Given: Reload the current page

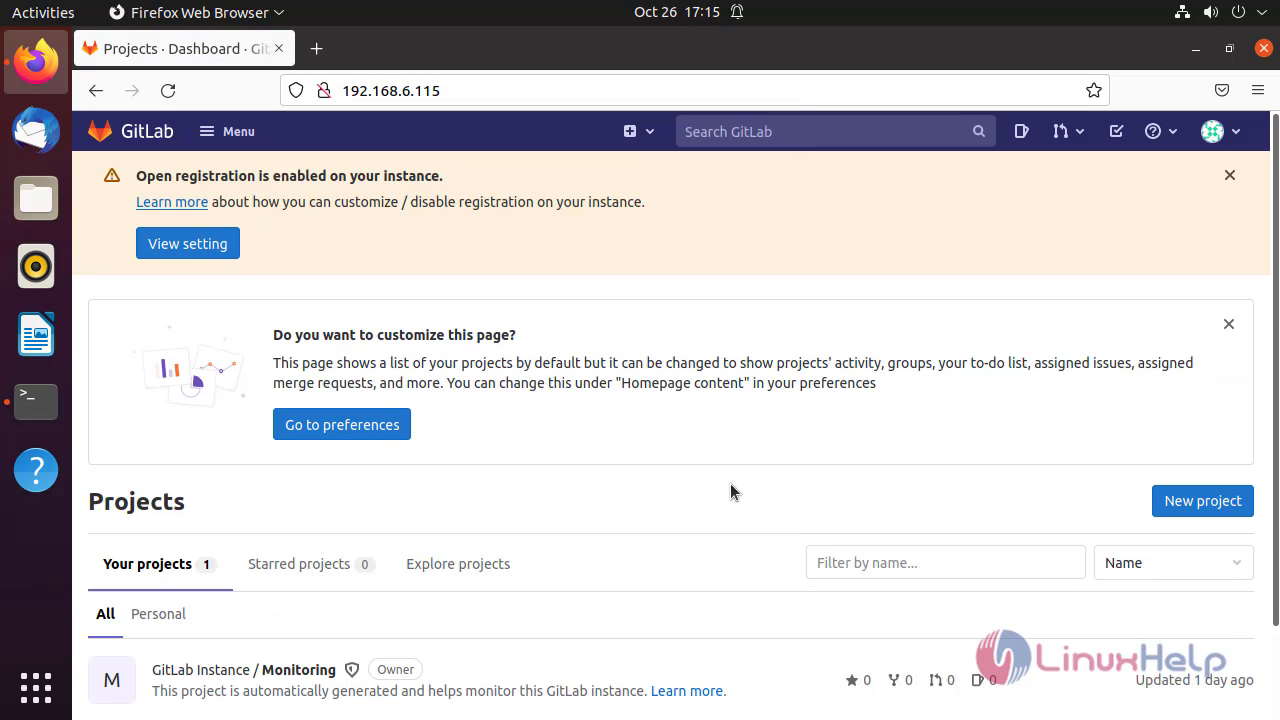Looking at the screenshot, I should click(168, 90).
